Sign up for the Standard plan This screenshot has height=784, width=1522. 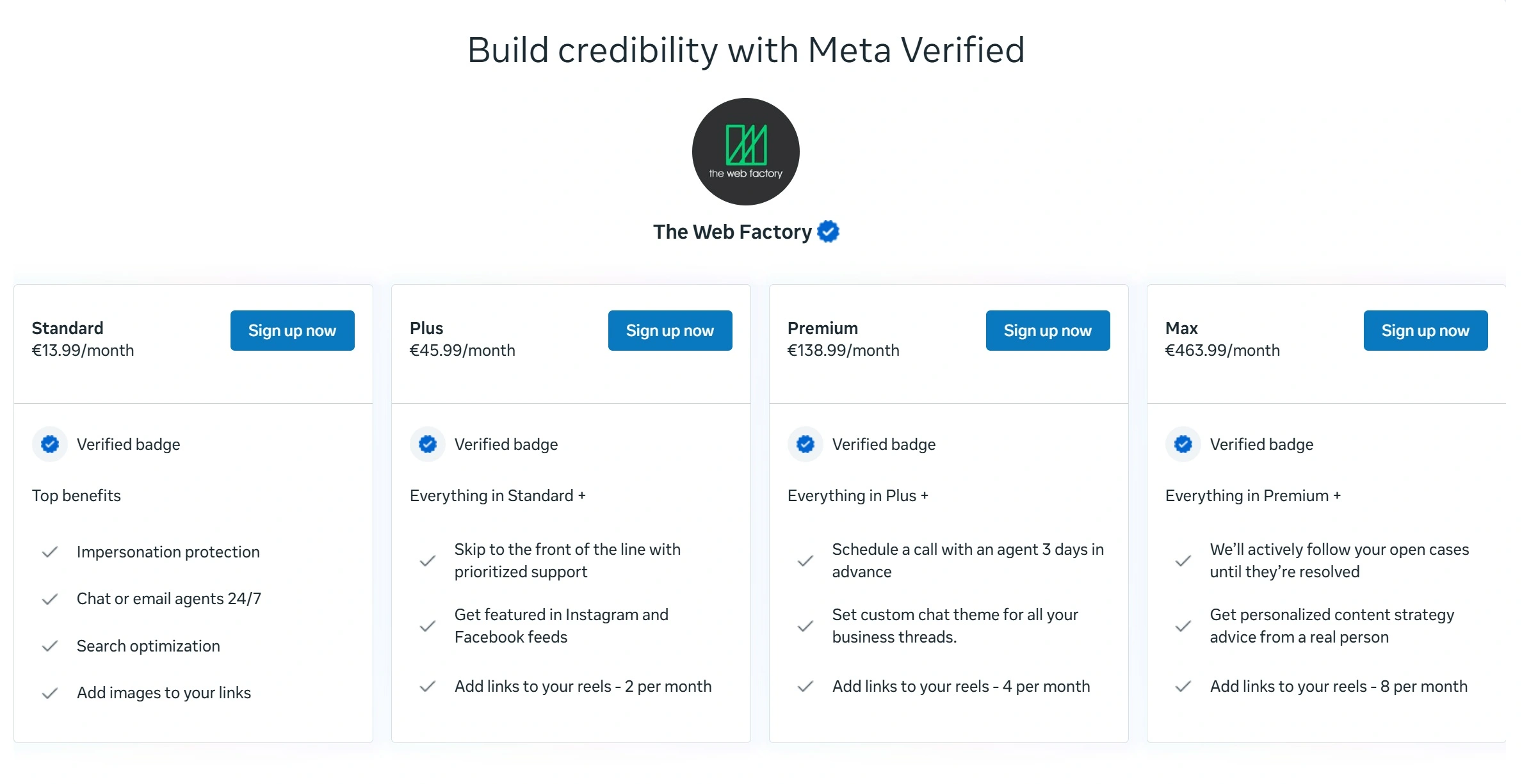click(x=291, y=330)
